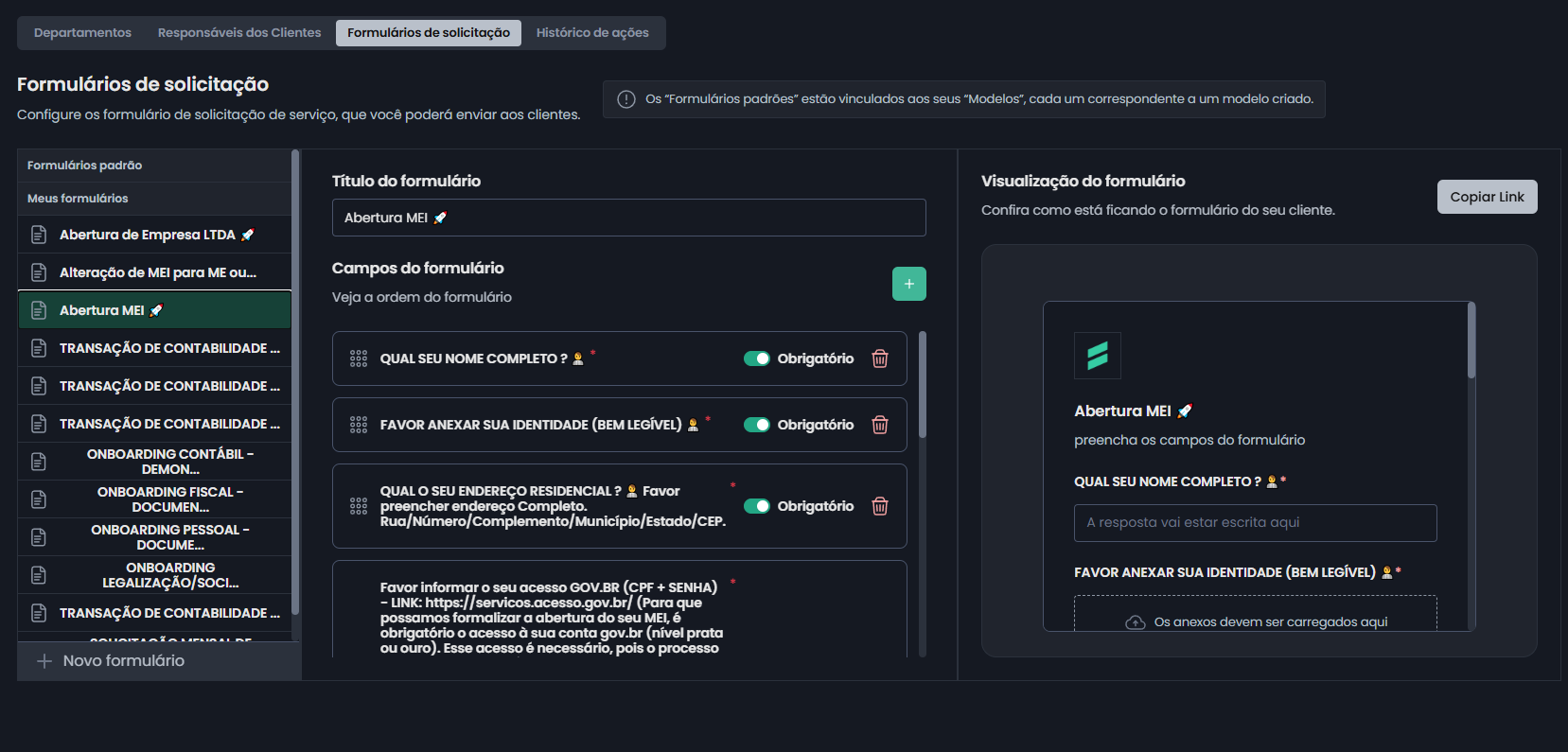The width and height of the screenshot is (1568, 752).
Task: Delete the 'FAVOR ANEXAR SUA IDENTIDADE' field
Action: (880, 425)
